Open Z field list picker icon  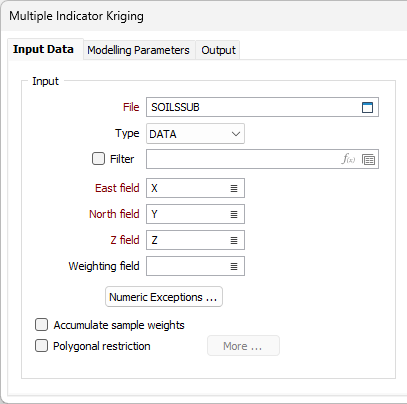point(234,240)
